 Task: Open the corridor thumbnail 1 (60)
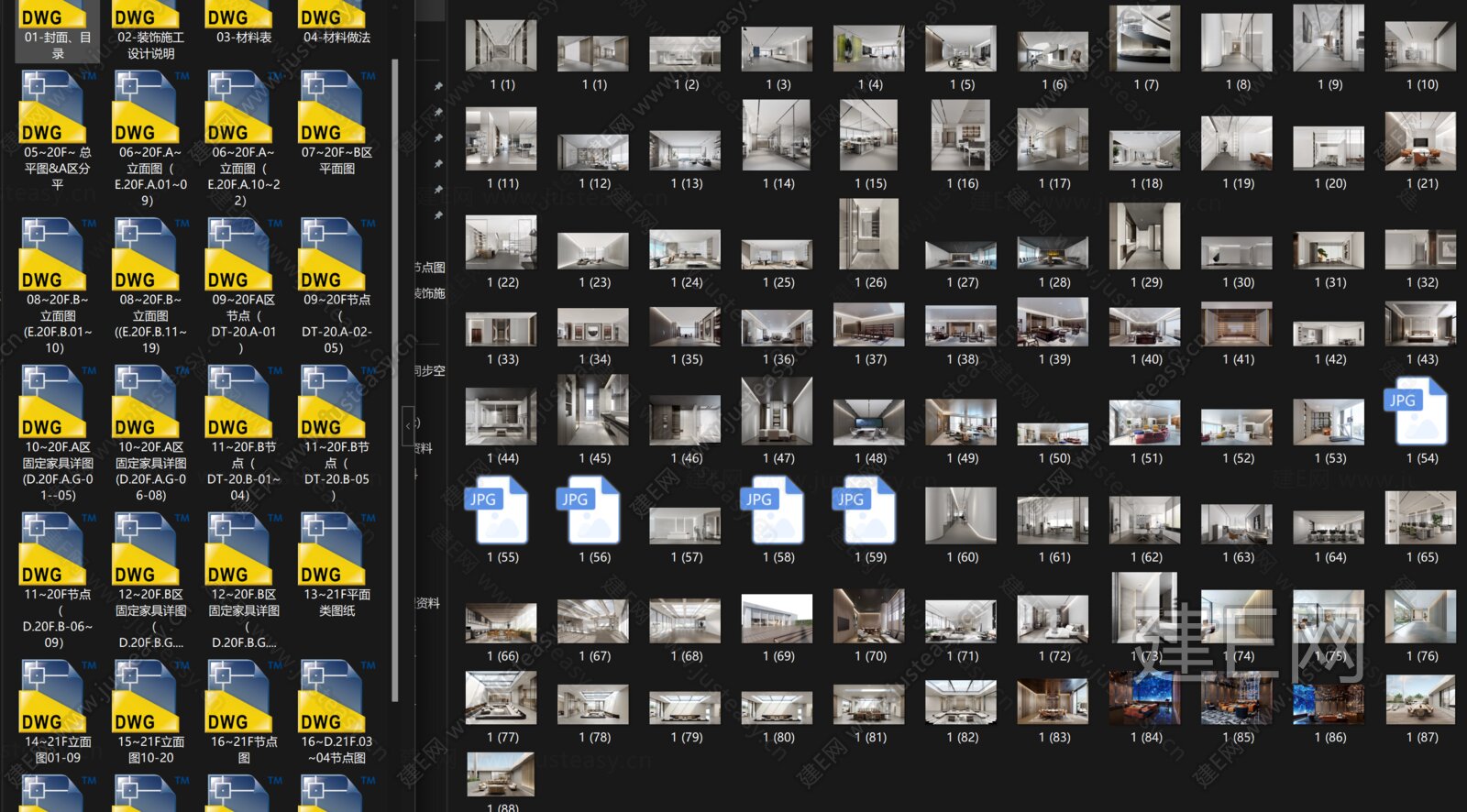(961, 516)
